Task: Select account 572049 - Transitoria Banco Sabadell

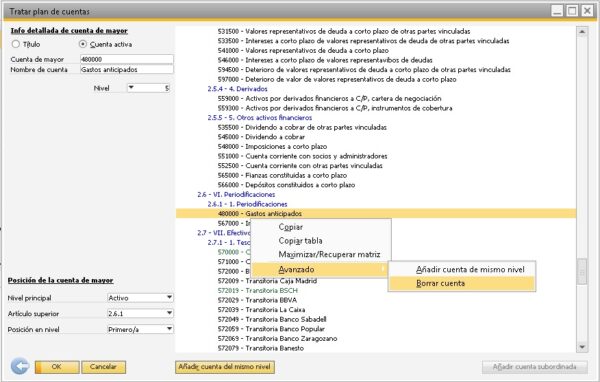Action: (x=272, y=319)
